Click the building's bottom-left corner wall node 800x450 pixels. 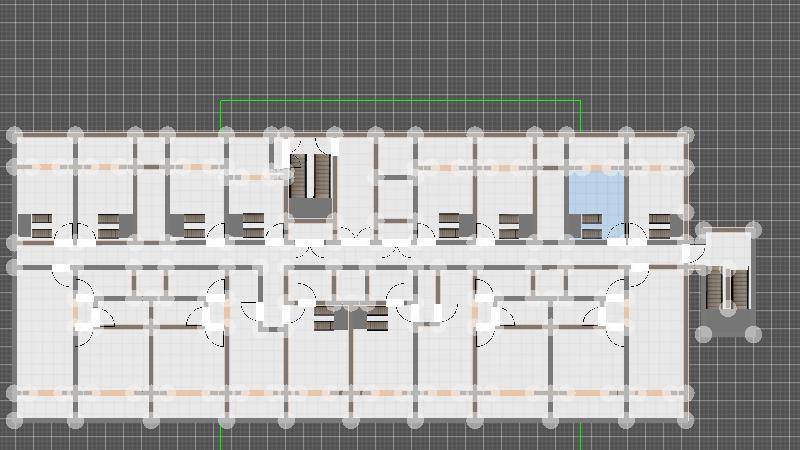click(14, 420)
